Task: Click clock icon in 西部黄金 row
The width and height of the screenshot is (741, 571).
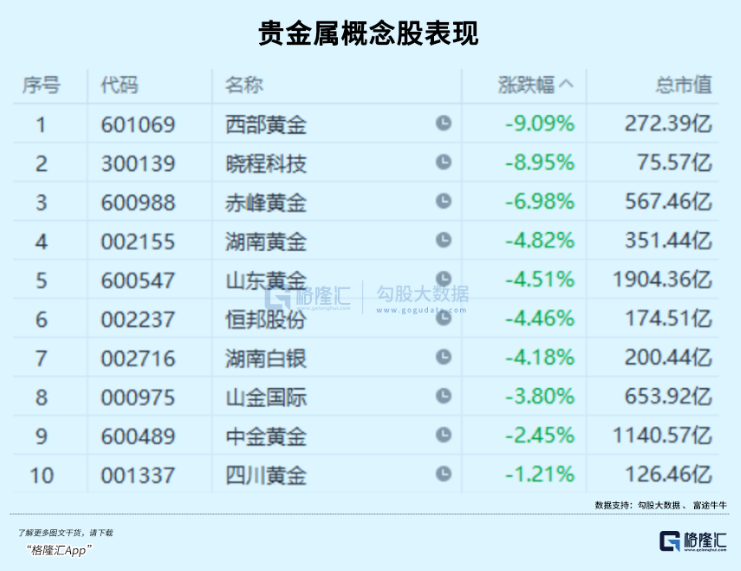Action: [x=443, y=124]
